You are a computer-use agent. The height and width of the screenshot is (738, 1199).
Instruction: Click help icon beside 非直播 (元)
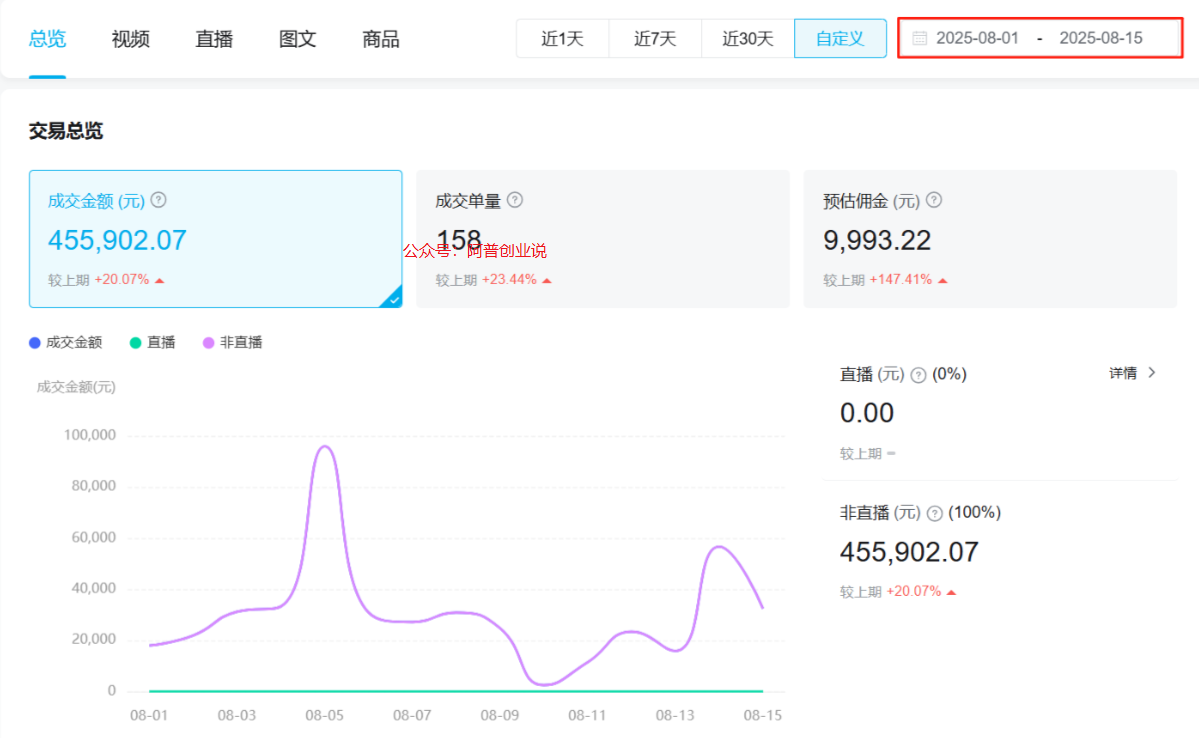point(935,513)
